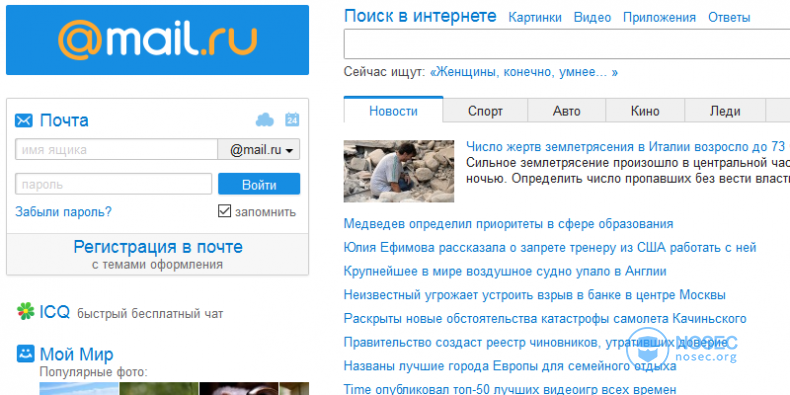Click the envelope icon next to Почта
Image resolution: width=790 pixels, height=395 pixels.
click(24, 120)
